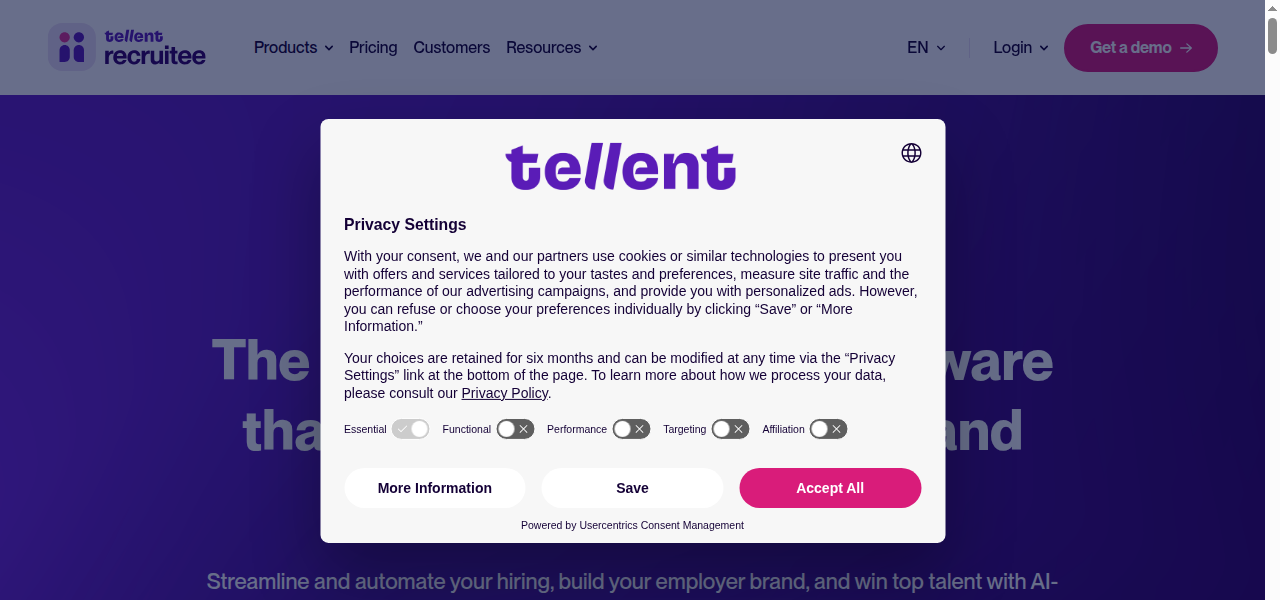Click Save to store cookie preferences
The width and height of the screenshot is (1280, 600).
[x=632, y=488]
